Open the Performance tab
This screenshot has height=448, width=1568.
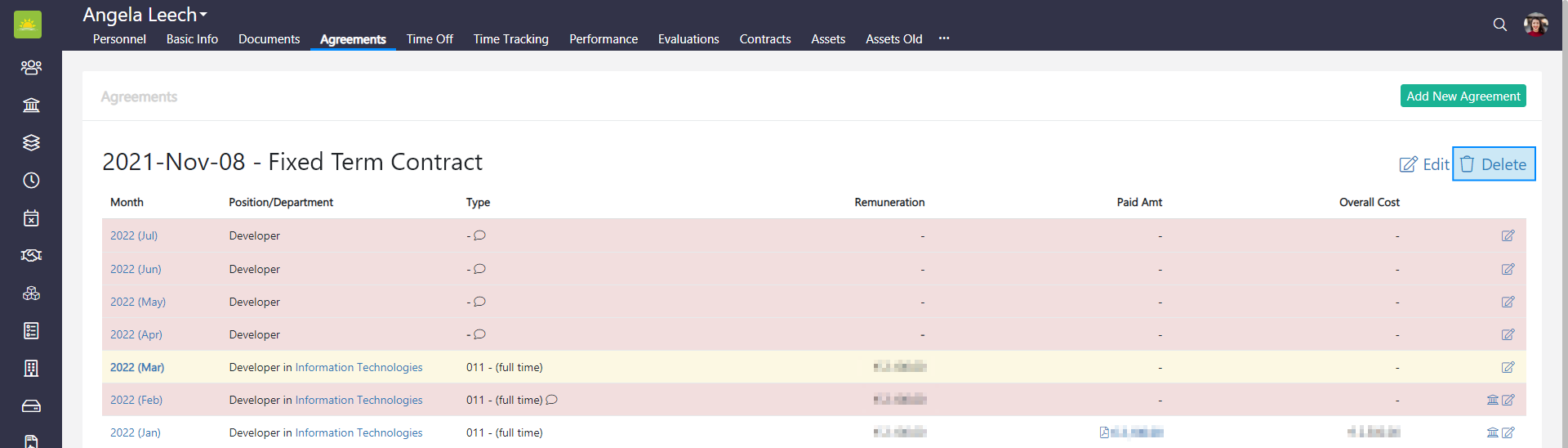click(603, 39)
